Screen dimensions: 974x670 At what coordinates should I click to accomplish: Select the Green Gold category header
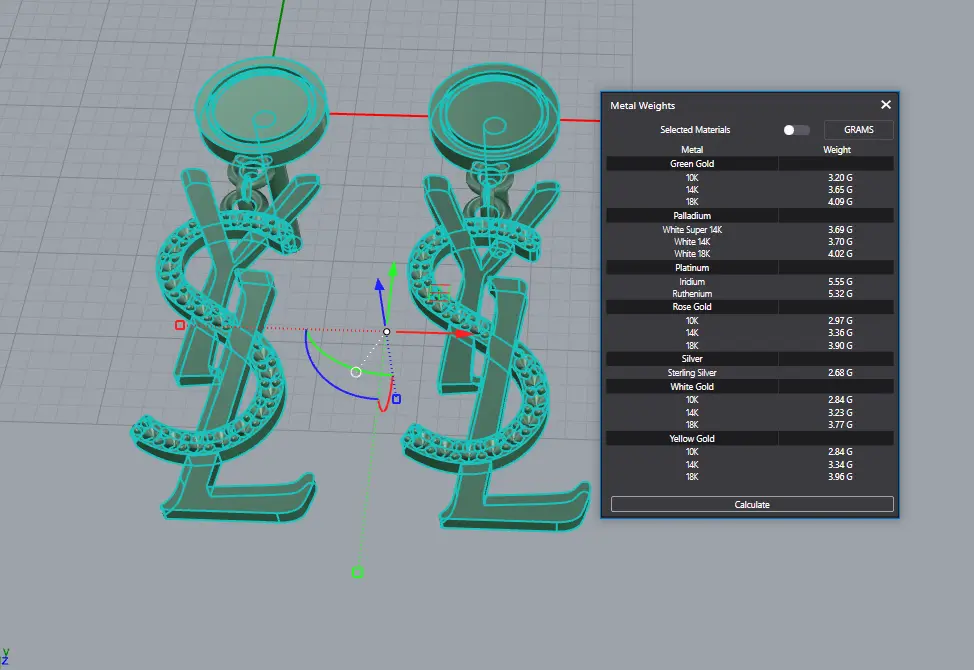692,164
